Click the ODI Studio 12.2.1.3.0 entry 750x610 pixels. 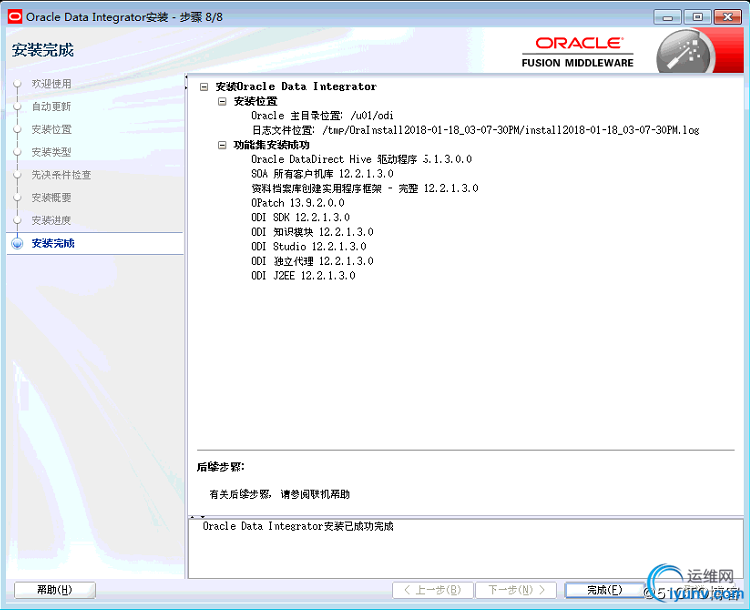(x=309, y=246)
